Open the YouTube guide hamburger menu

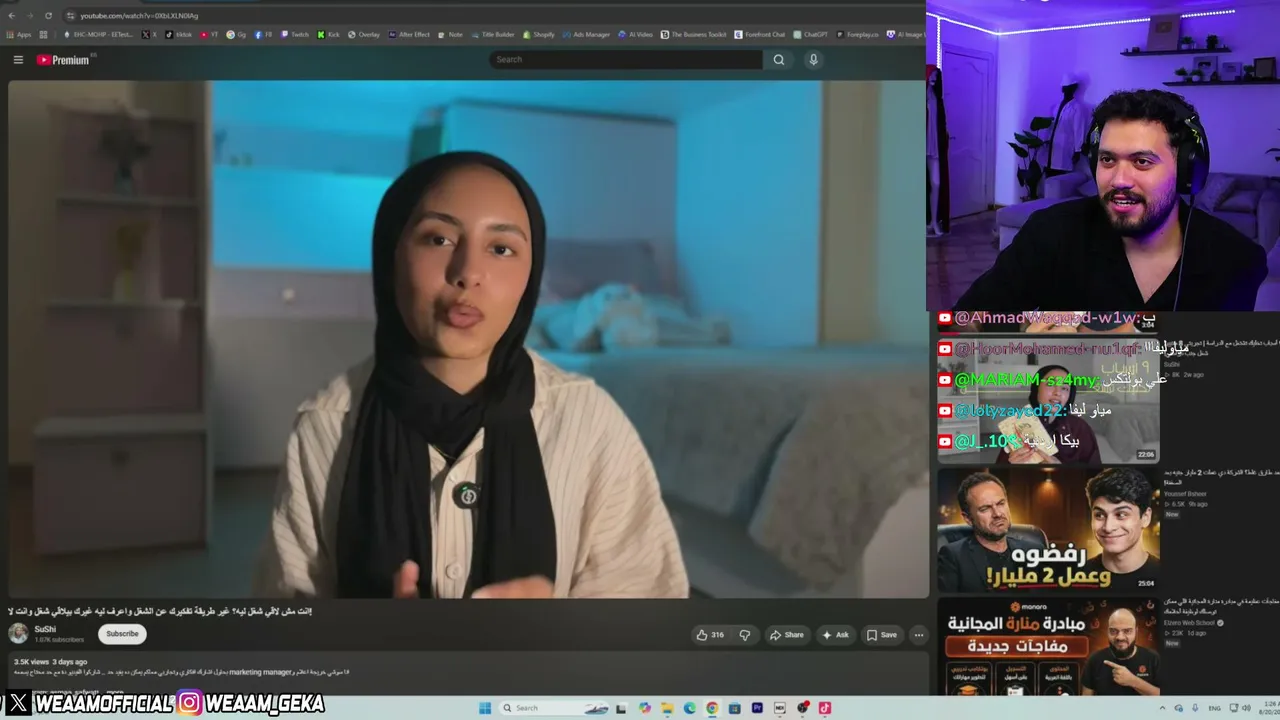click(18, 60)
